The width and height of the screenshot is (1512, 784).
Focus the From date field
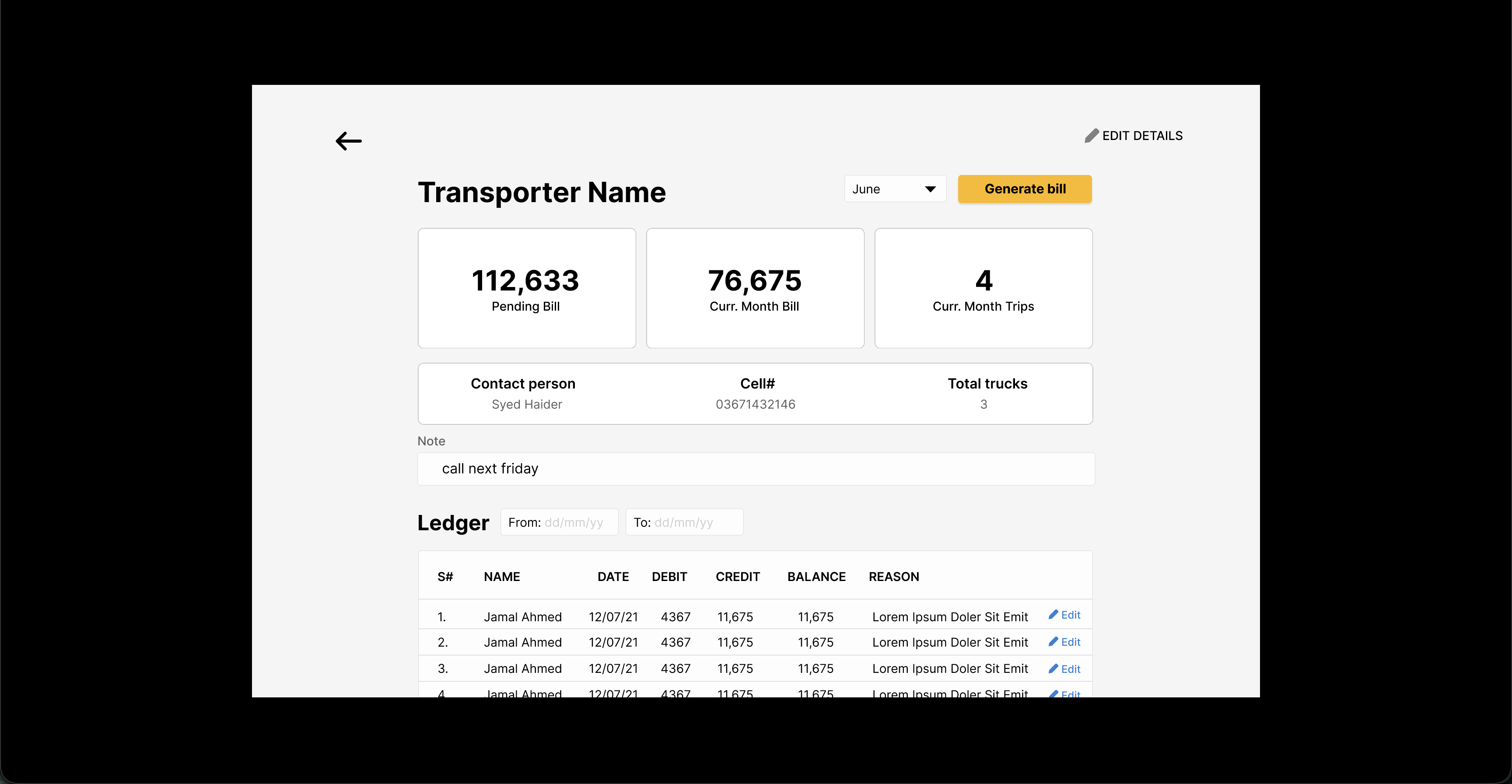[560, 522]
